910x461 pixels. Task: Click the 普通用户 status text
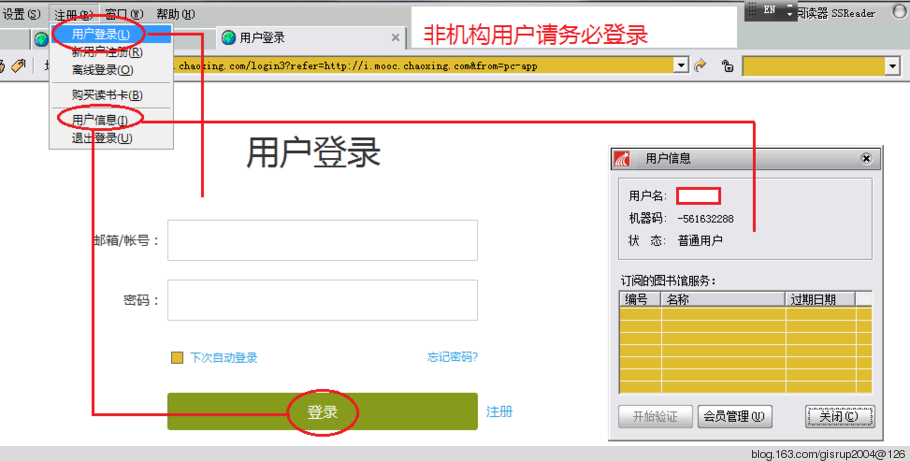click(700, 240)
